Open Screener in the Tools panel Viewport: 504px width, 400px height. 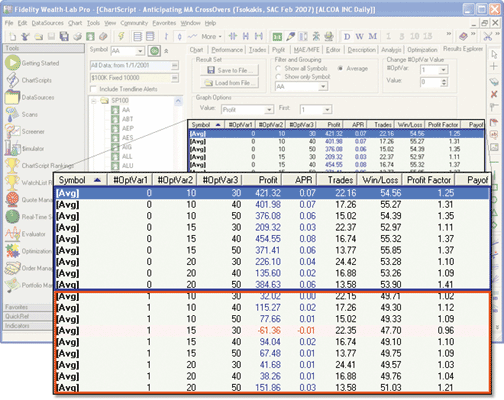25,131
